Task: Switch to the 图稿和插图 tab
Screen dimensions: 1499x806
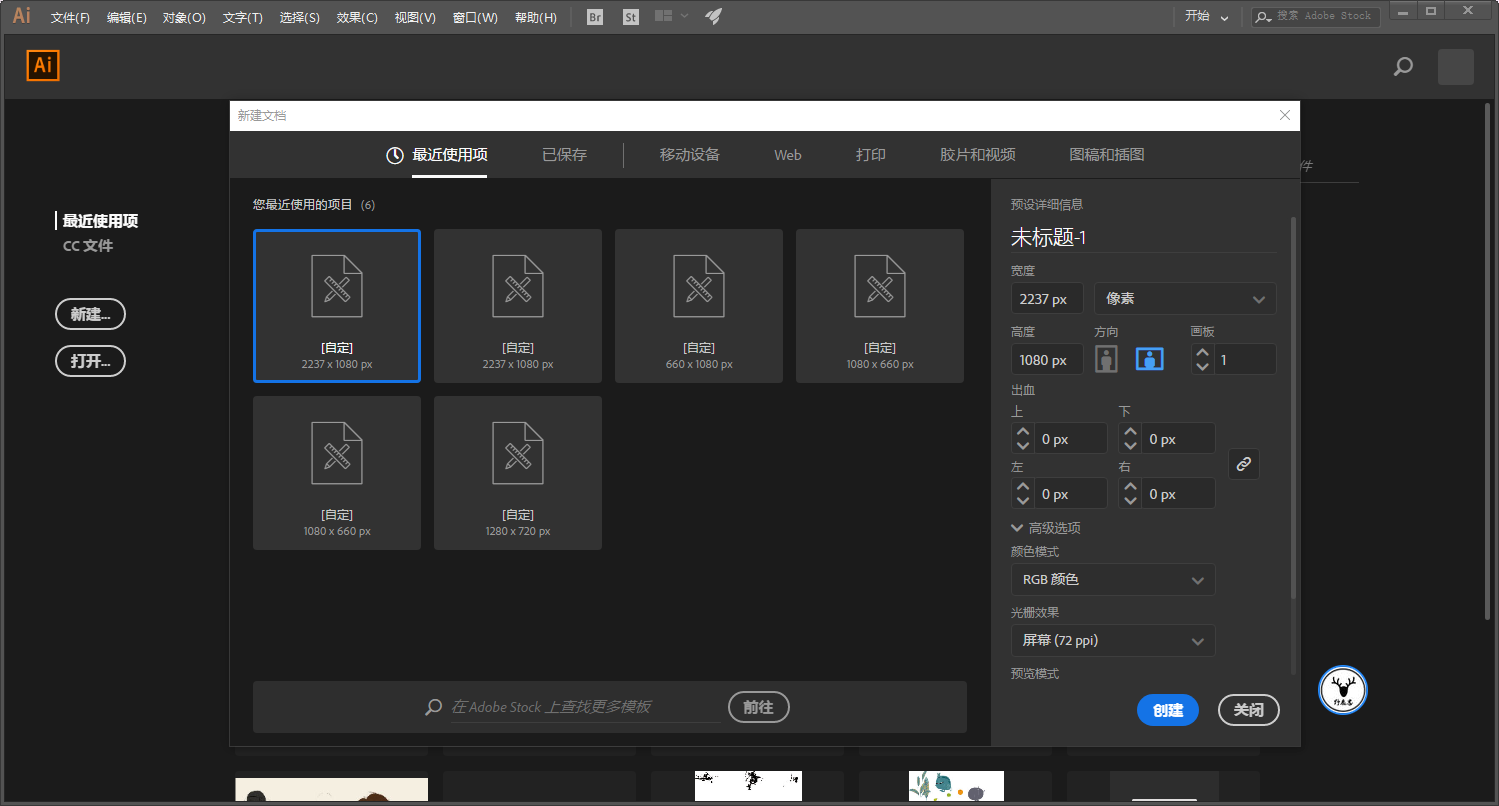Action: tap(1107, 155)
